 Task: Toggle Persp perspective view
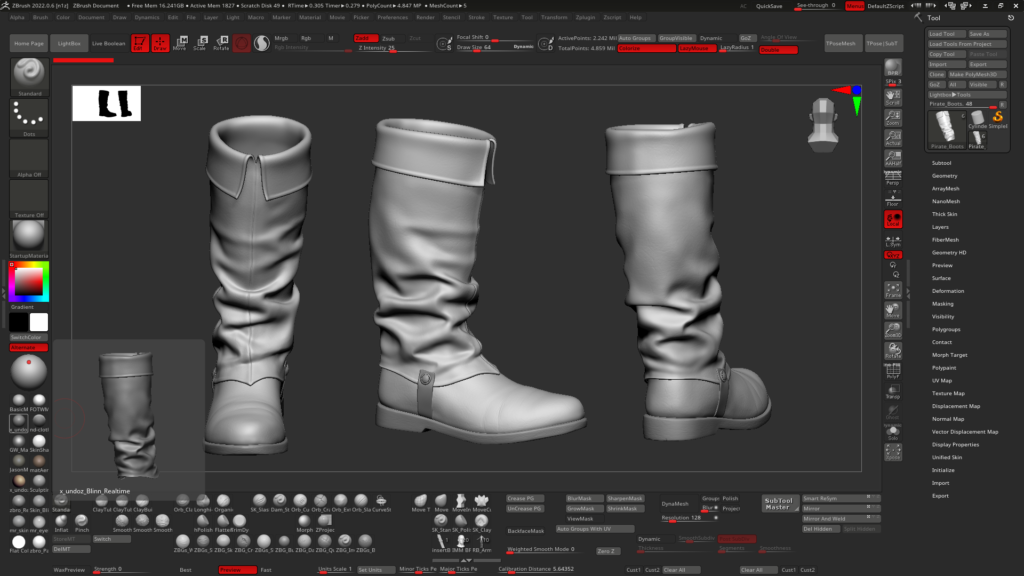tap(893, 179)
